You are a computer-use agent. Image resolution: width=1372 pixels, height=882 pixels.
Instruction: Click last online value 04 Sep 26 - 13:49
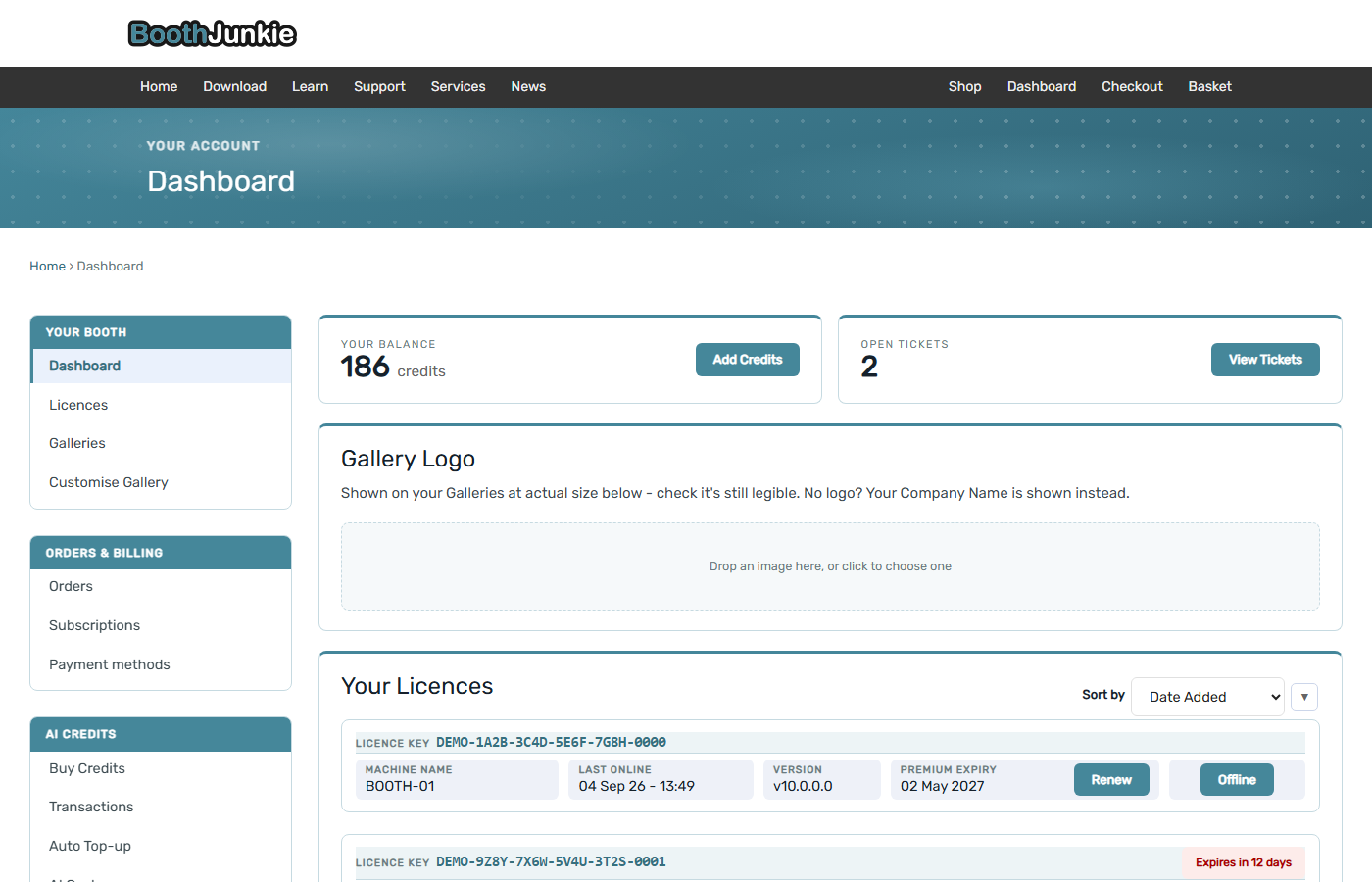click(637, 786)
